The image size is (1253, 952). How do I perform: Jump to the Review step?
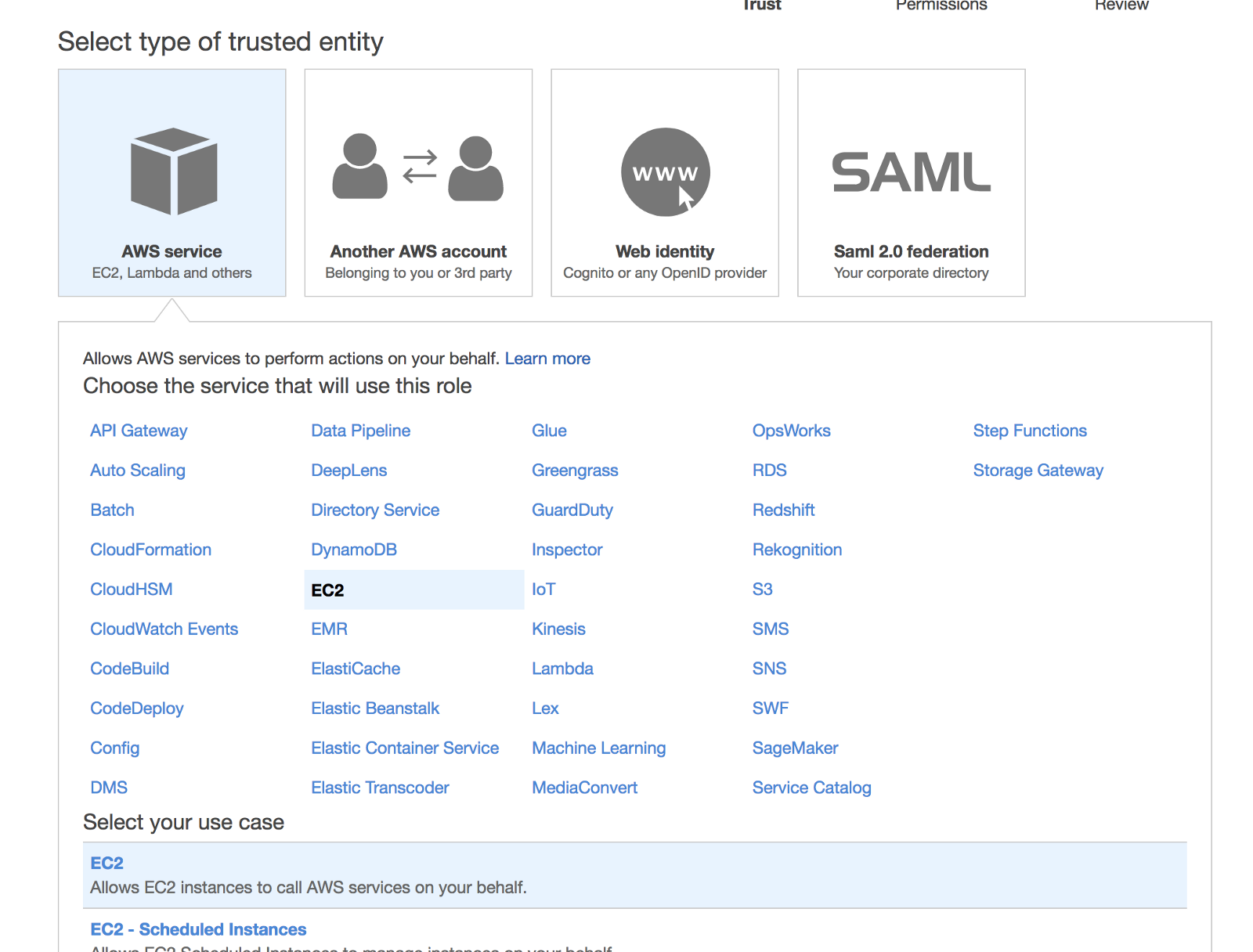click(1121, 5)
